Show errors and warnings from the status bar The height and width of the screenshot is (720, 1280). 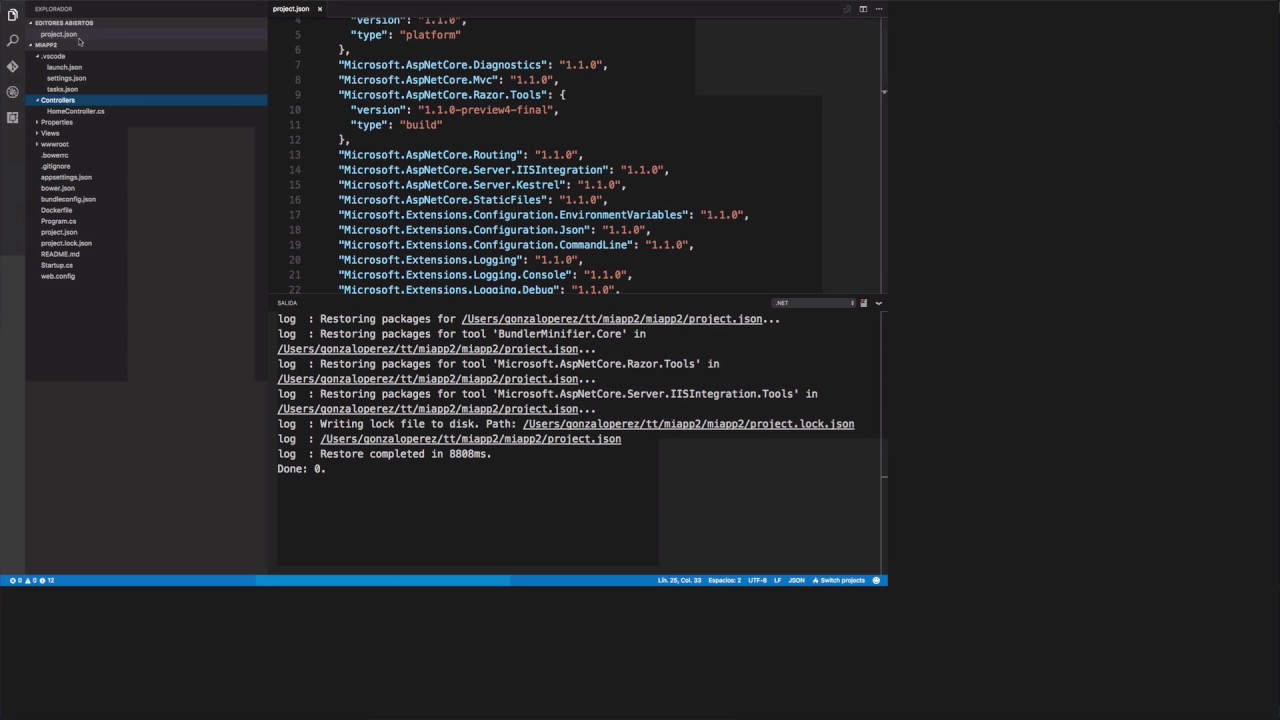pos(31,580)
